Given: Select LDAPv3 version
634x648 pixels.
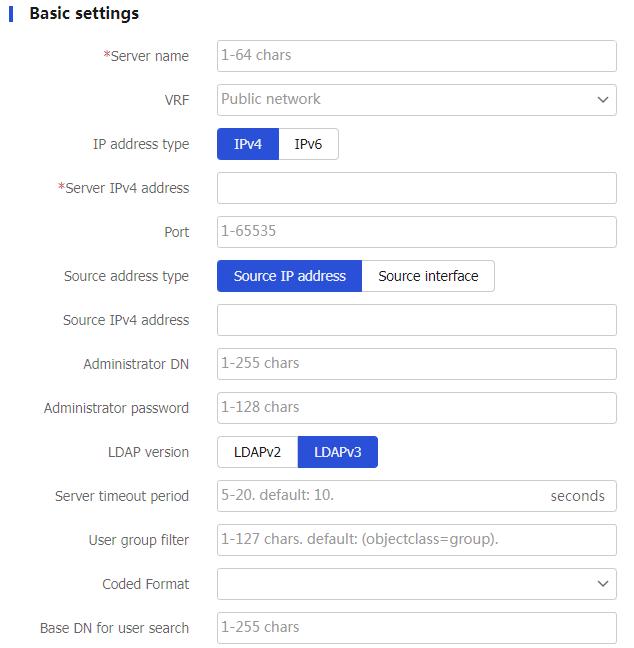Looking at the screenshot, I should 338,452.
